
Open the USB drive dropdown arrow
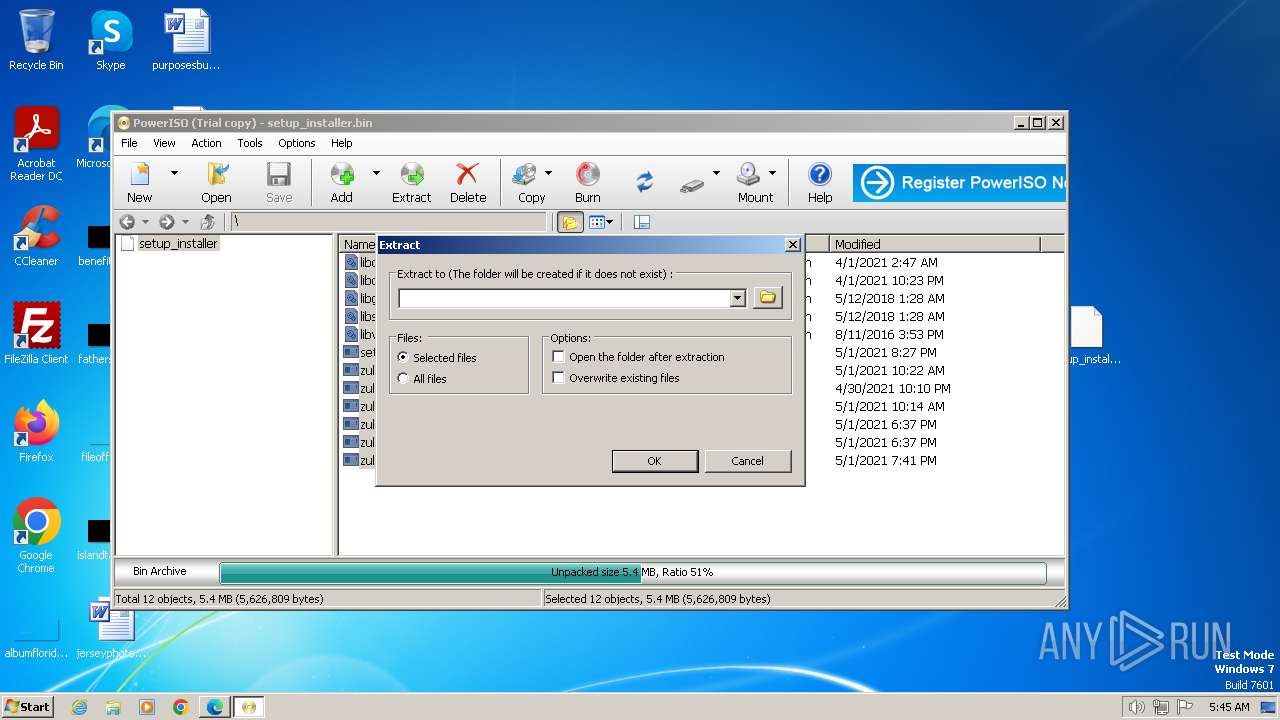coord(716,173)
